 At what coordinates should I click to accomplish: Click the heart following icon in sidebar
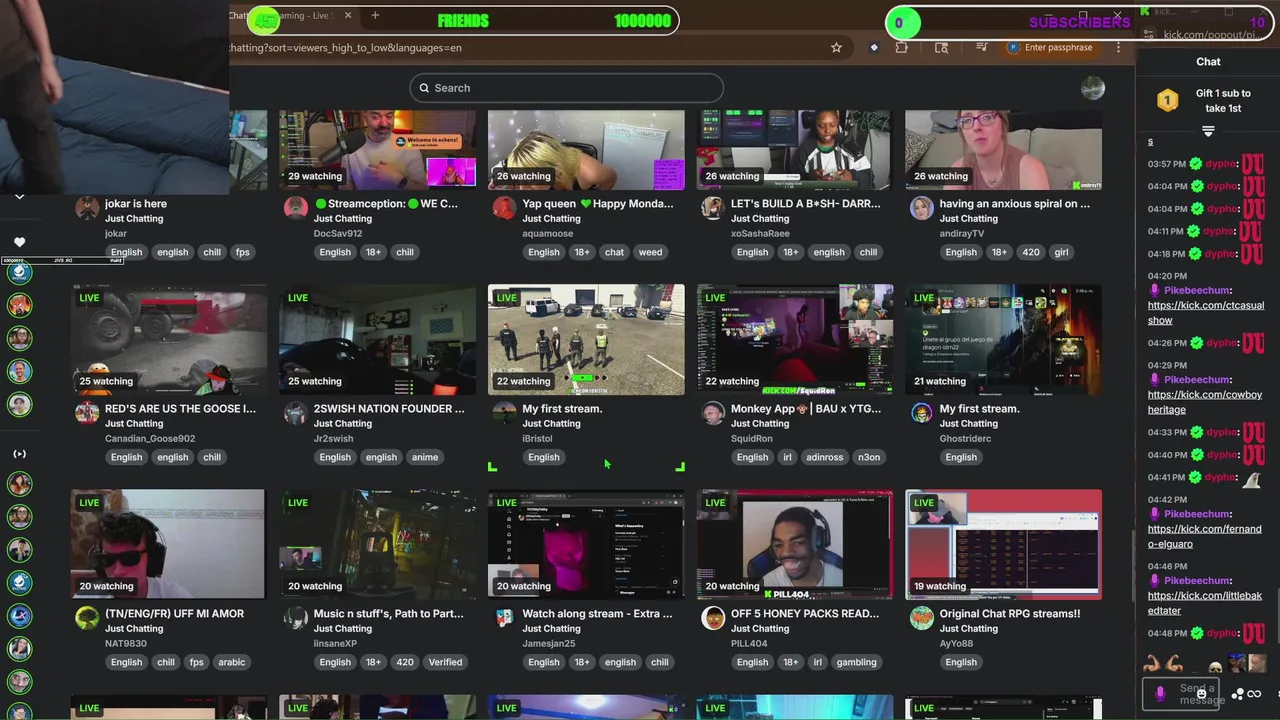19,242
